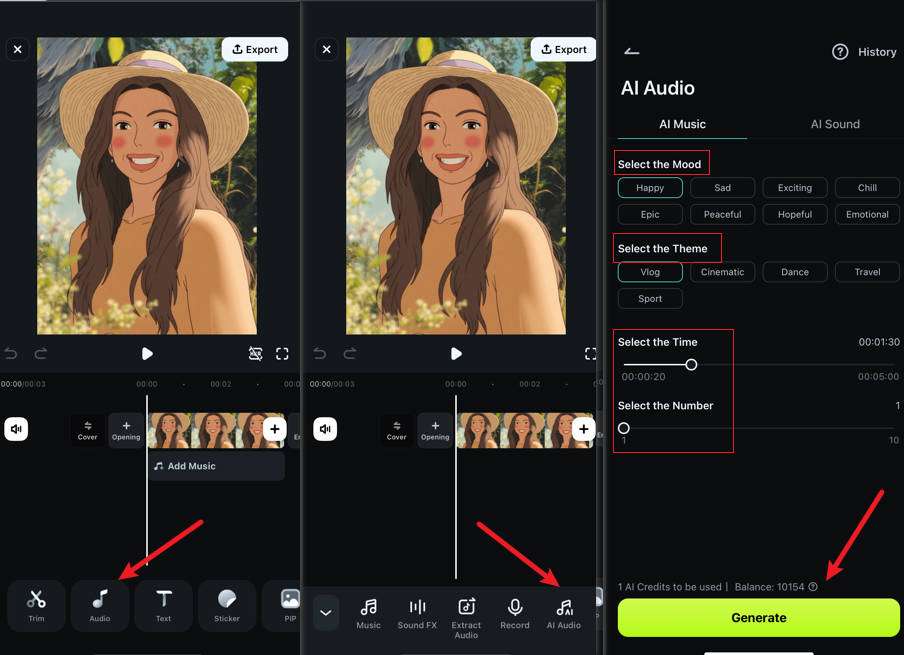The image size is (904, 655).
Task: Go back from AI Audio screen
Action: click(x=631, y=51)
